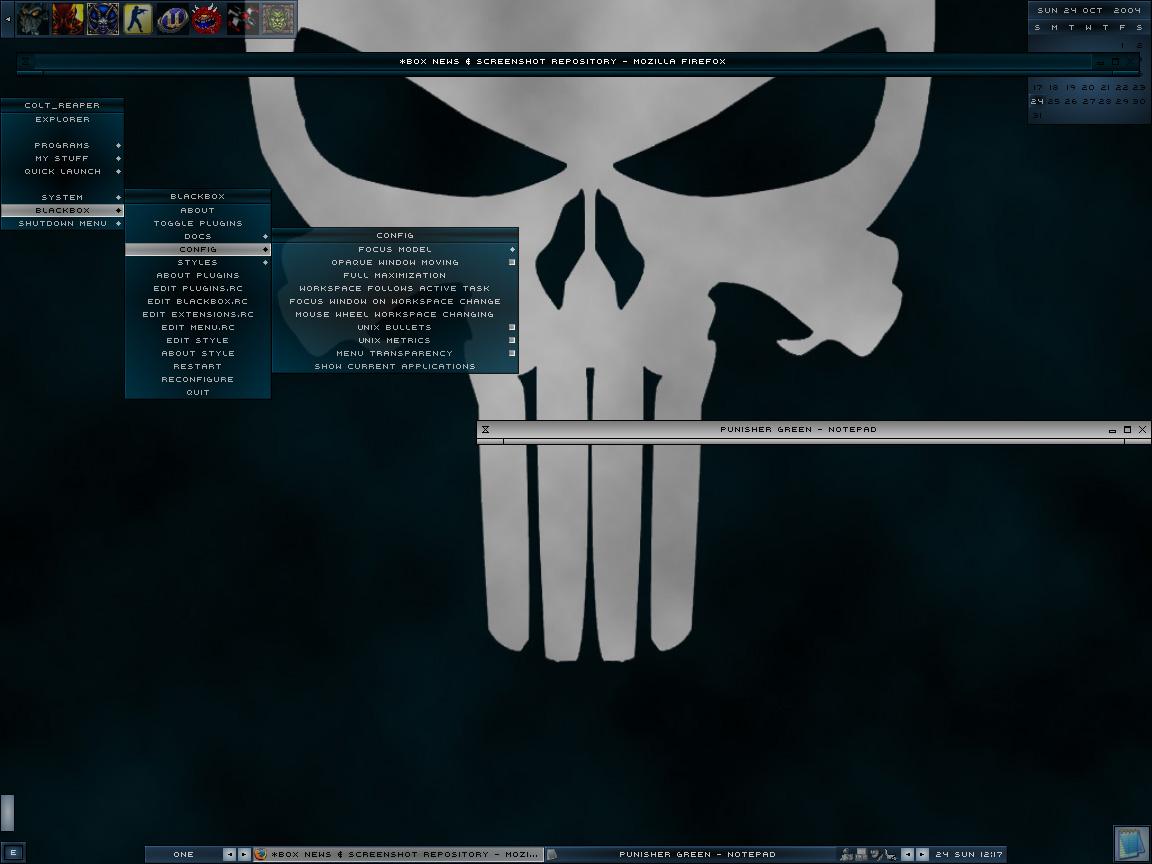Click previous workspace arrow next to ONE
This screenshot has width=1152, height=864.
pos(229,854)
